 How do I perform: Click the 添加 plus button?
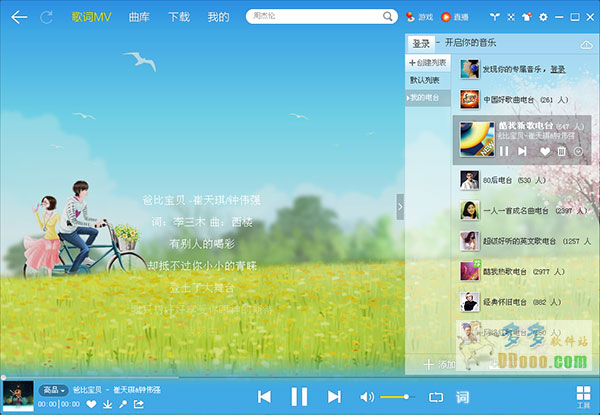[x=440, y=365]
